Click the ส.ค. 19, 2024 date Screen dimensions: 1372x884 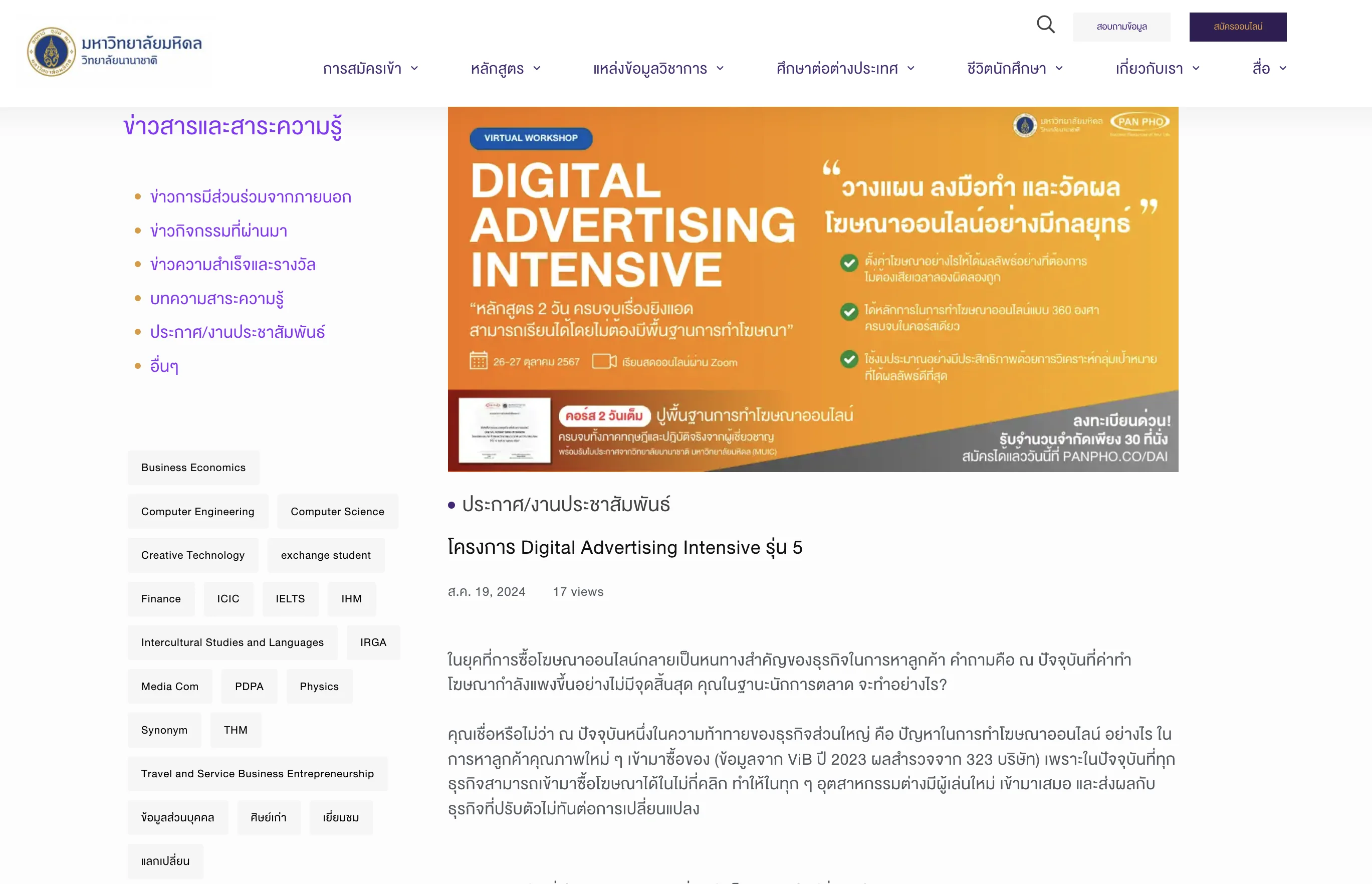point(487,592)
